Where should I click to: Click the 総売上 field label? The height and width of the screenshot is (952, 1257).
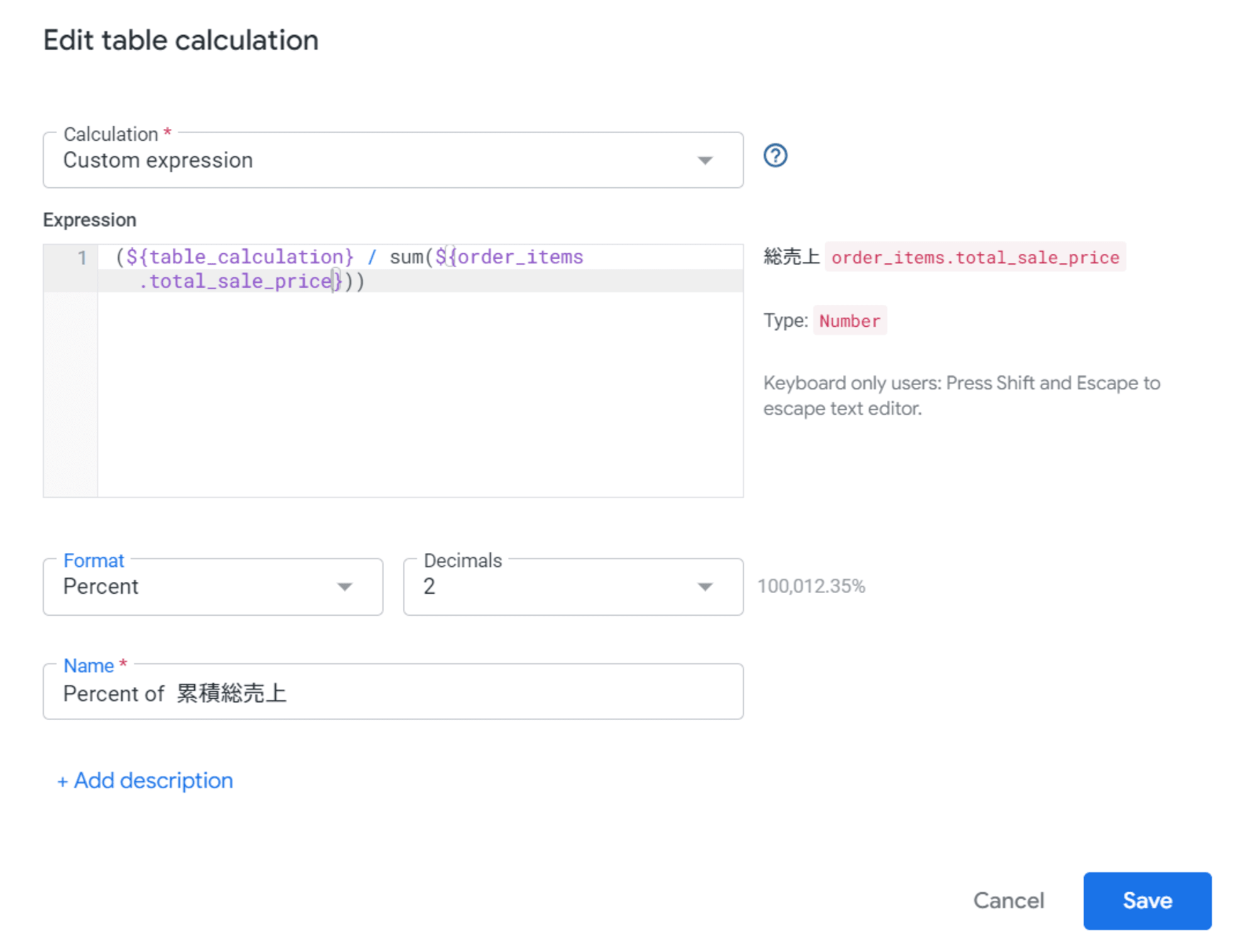(791, 257)
